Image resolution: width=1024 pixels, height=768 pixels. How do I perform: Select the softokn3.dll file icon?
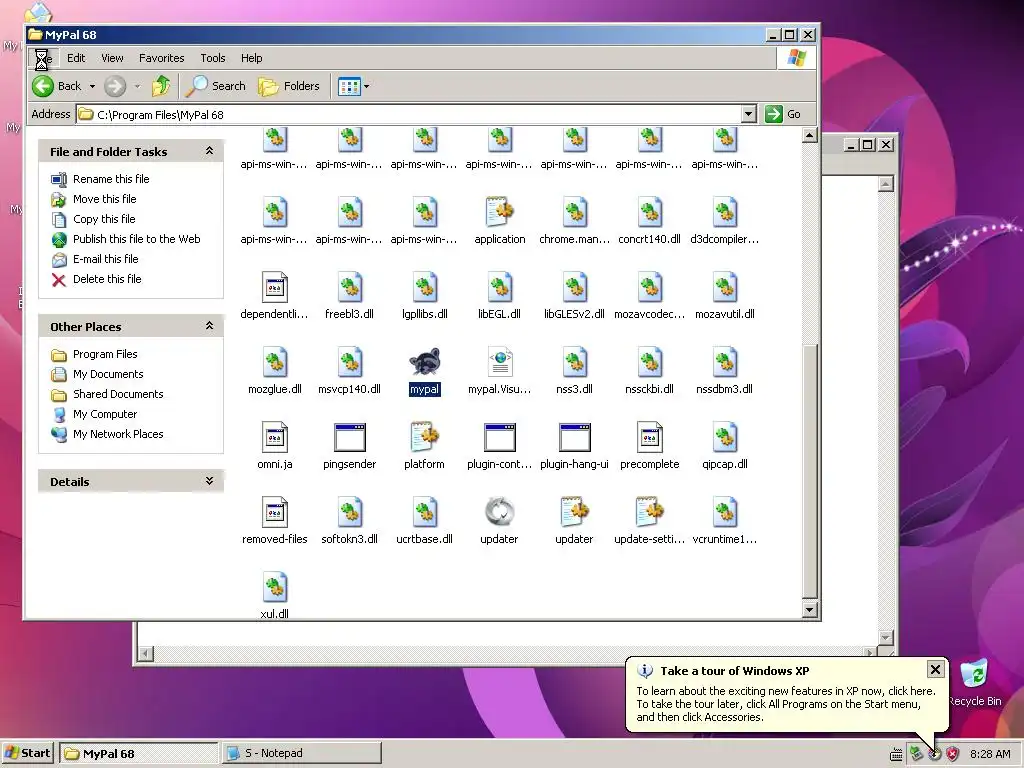pyautogui.click(x=349, y=512)
